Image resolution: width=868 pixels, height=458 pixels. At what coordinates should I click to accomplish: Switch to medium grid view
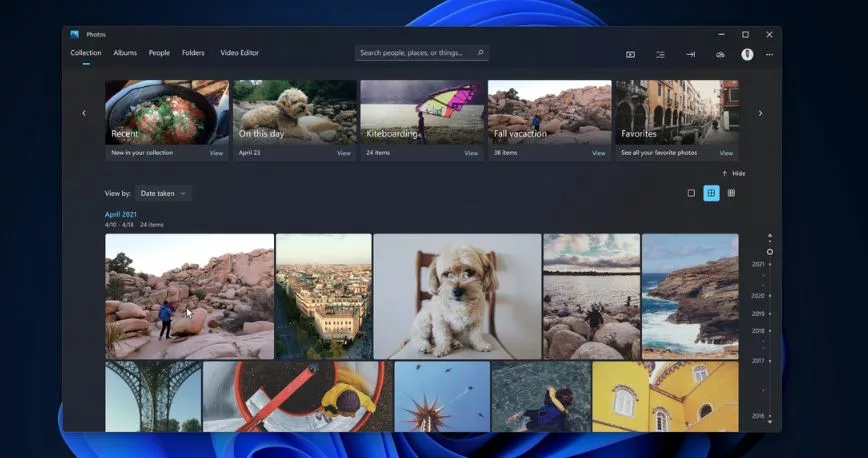tap(711, 193)
